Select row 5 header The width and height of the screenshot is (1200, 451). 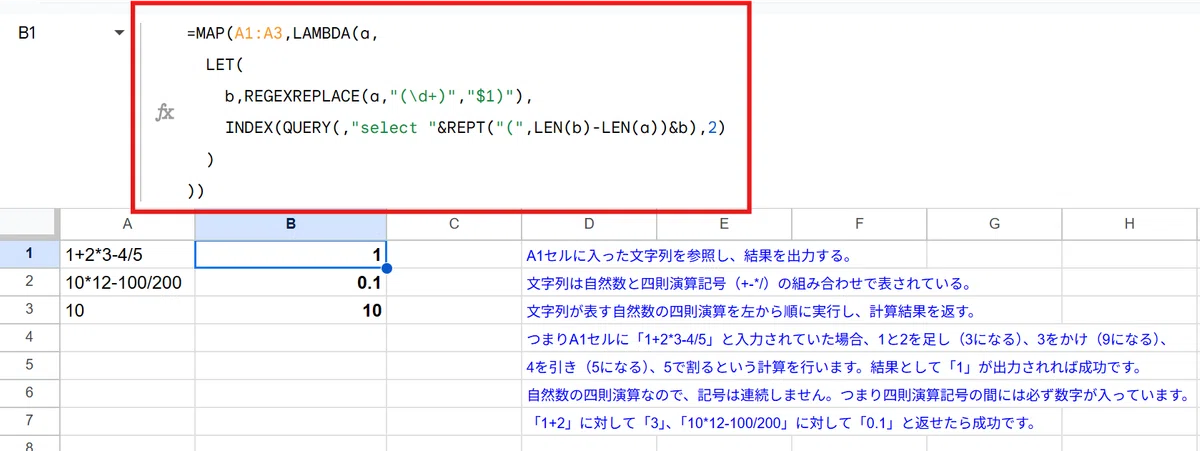[x=29, y=367]
